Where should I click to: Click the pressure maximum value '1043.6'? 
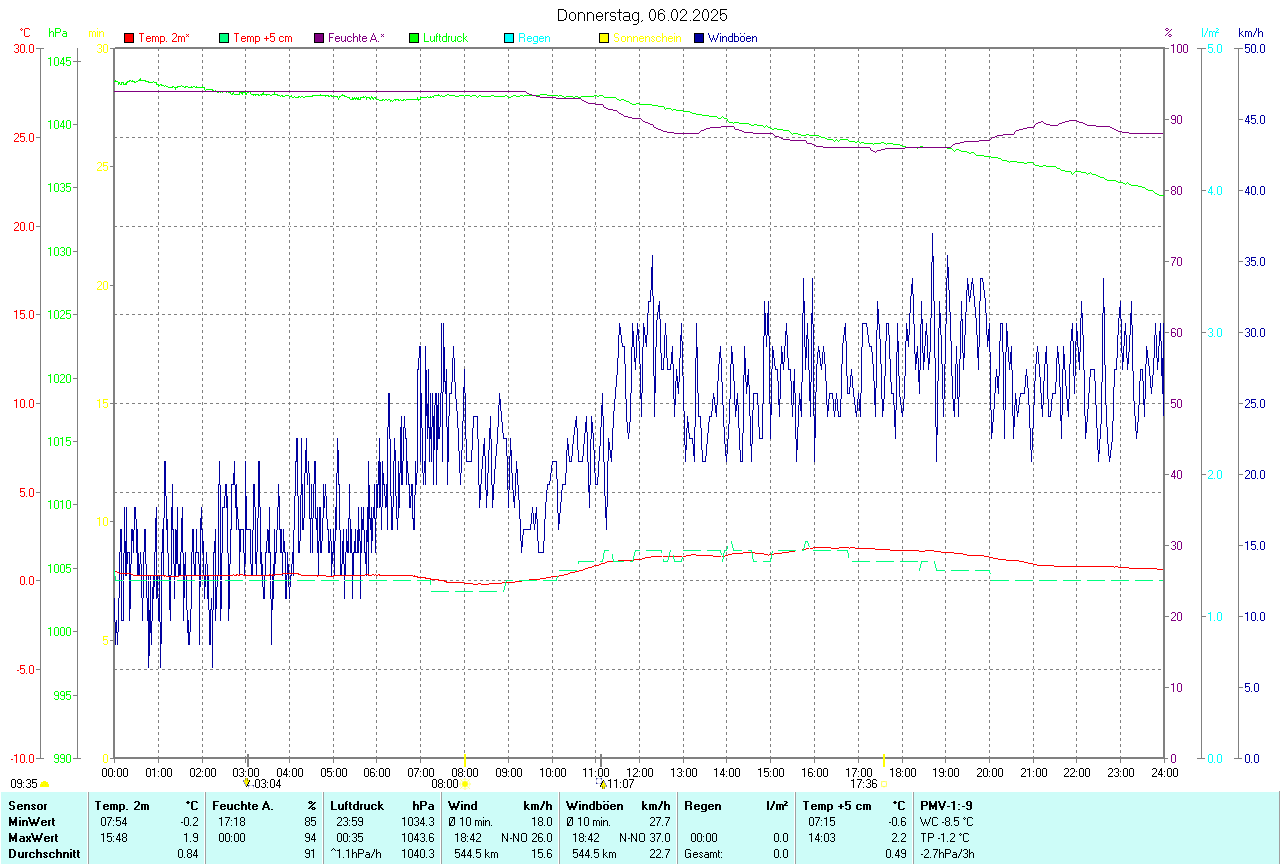416,838
